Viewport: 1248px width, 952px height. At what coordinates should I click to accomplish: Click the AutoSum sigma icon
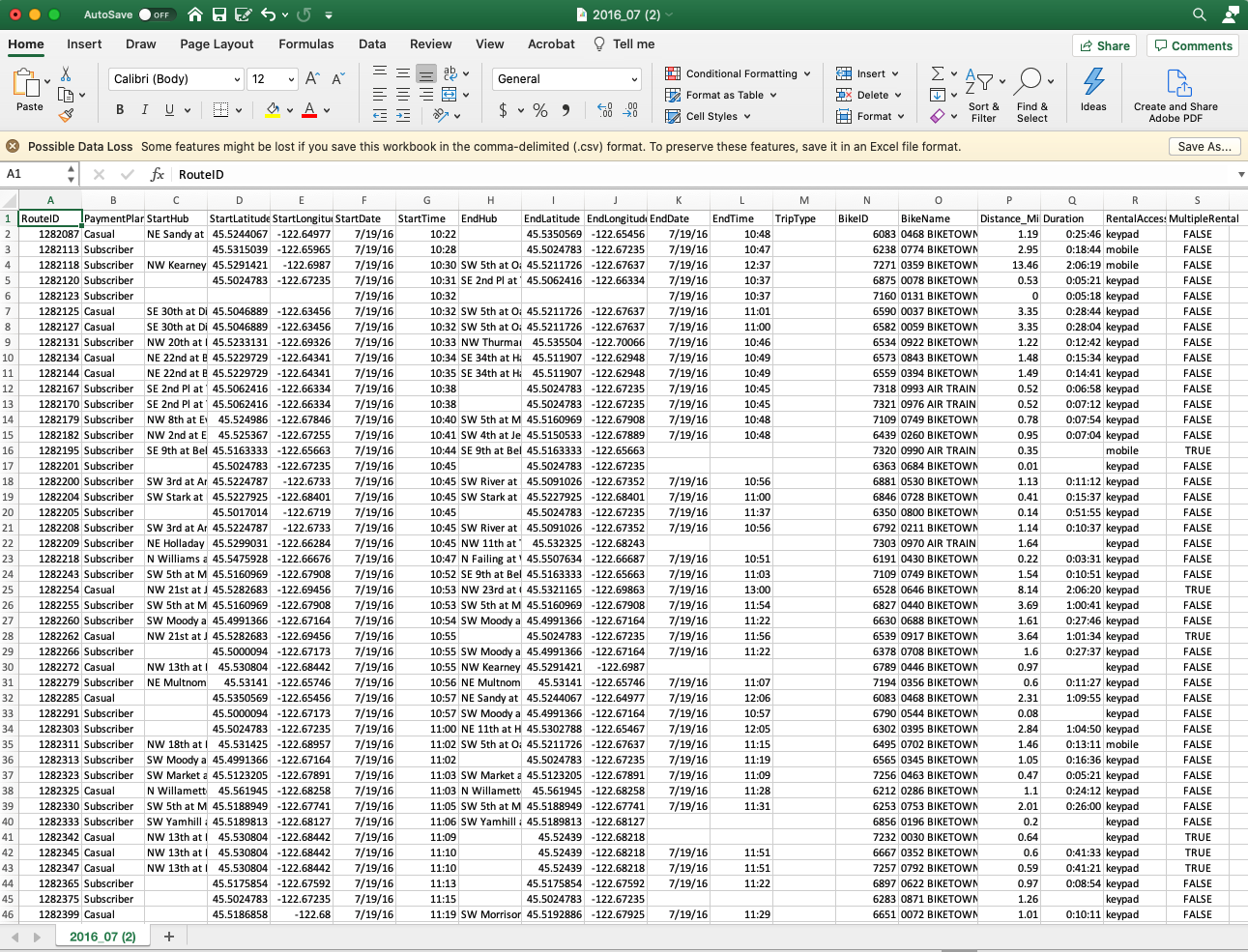937,73
